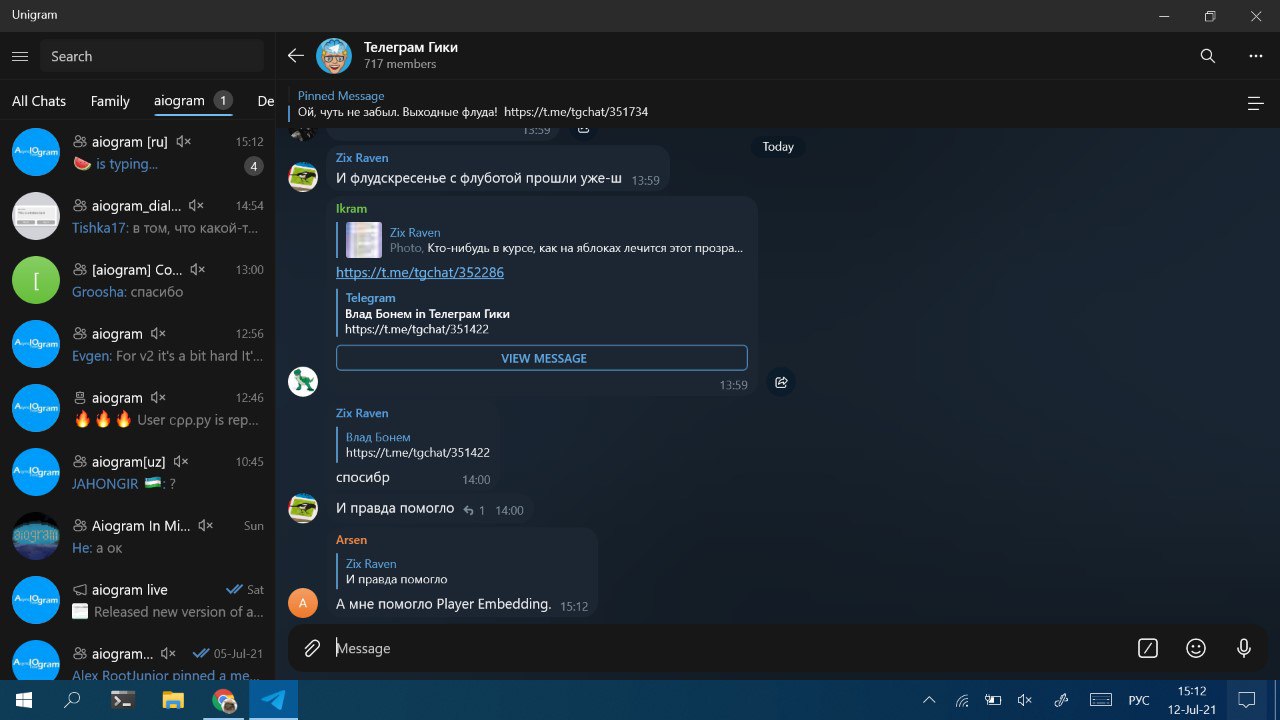This screenshot has height=720, width=1280.
Task: Open the three-dot chat options menu
Action: [1256, 56]
